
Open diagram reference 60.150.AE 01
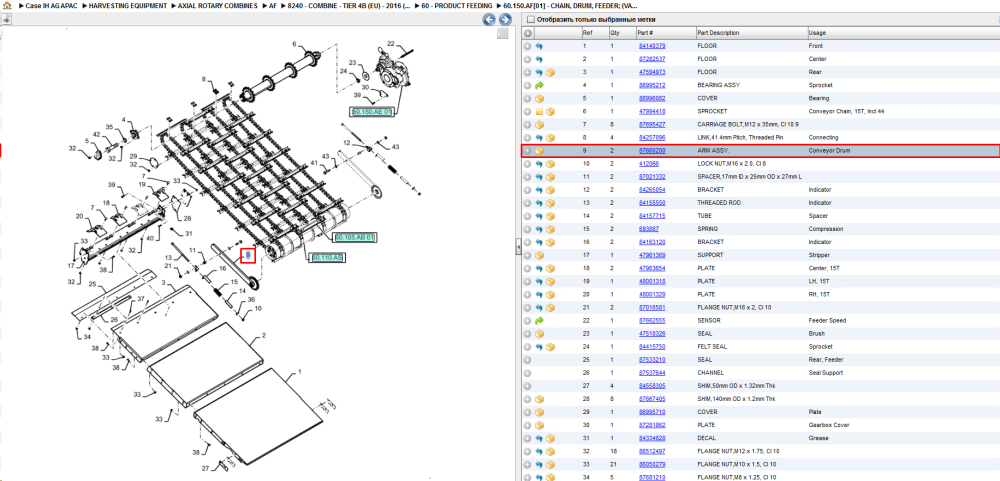[x=372, y=111]
